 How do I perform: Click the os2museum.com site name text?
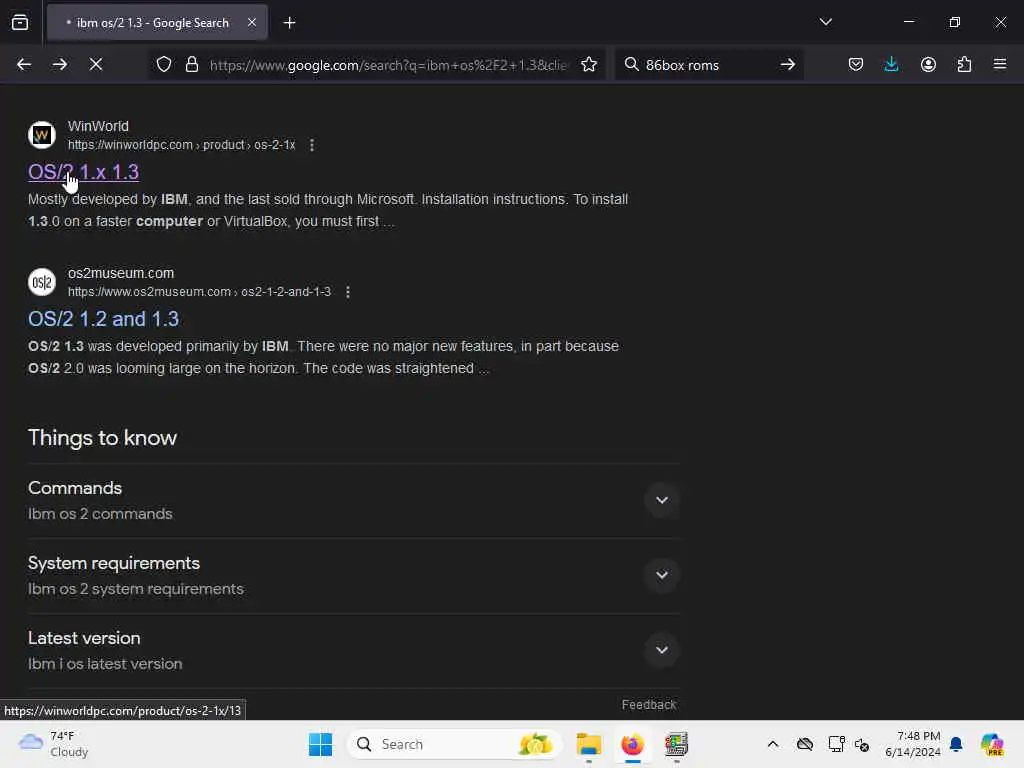tap(121, 273)
